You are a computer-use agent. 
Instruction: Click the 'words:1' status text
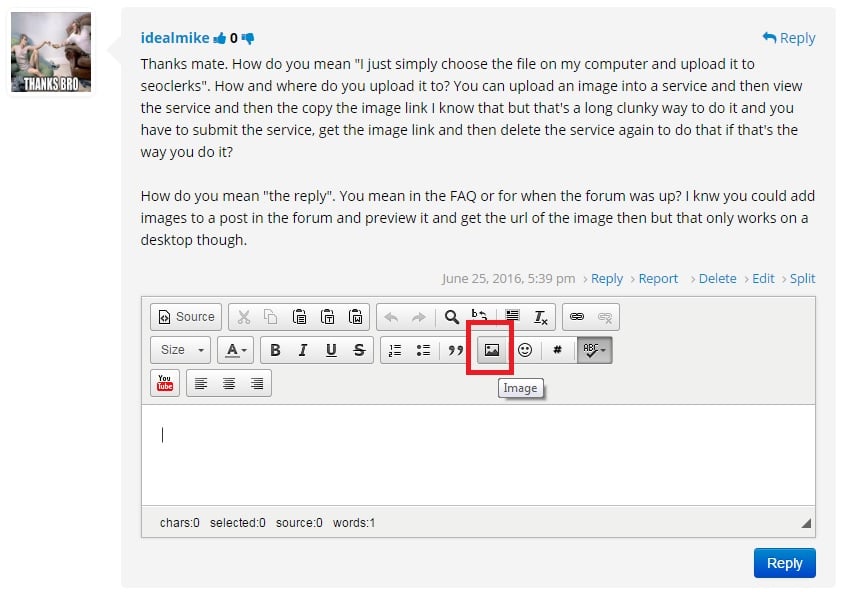[x=354, y=523]
